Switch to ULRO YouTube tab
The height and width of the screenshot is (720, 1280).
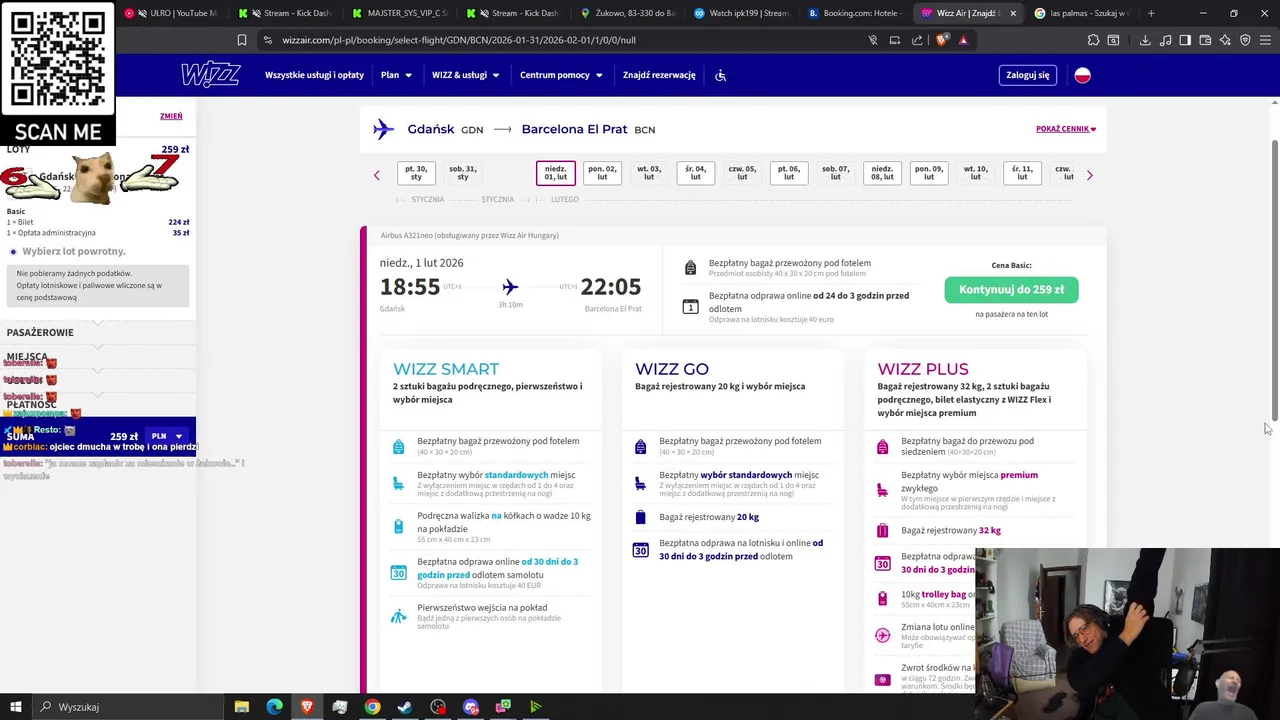pyautogui.click(x=173, y=13)
